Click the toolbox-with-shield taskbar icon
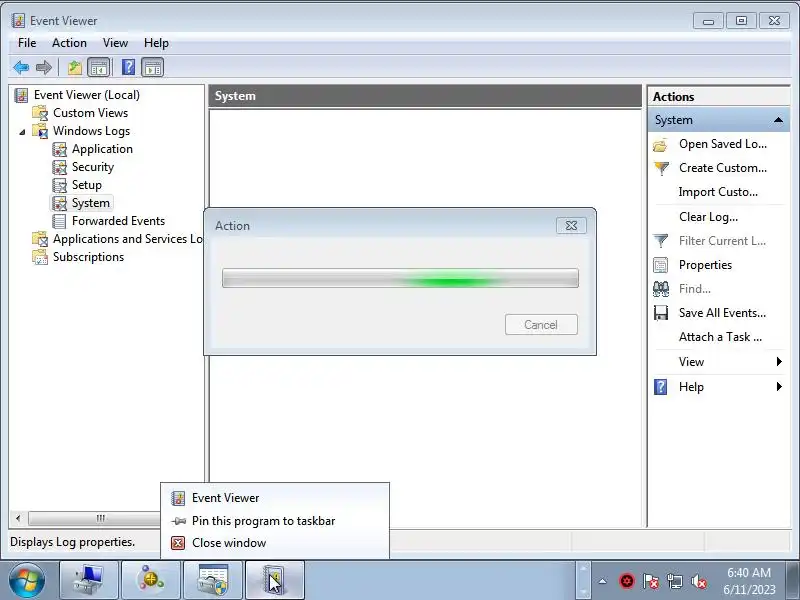800x600 pixels. point(213,580)
